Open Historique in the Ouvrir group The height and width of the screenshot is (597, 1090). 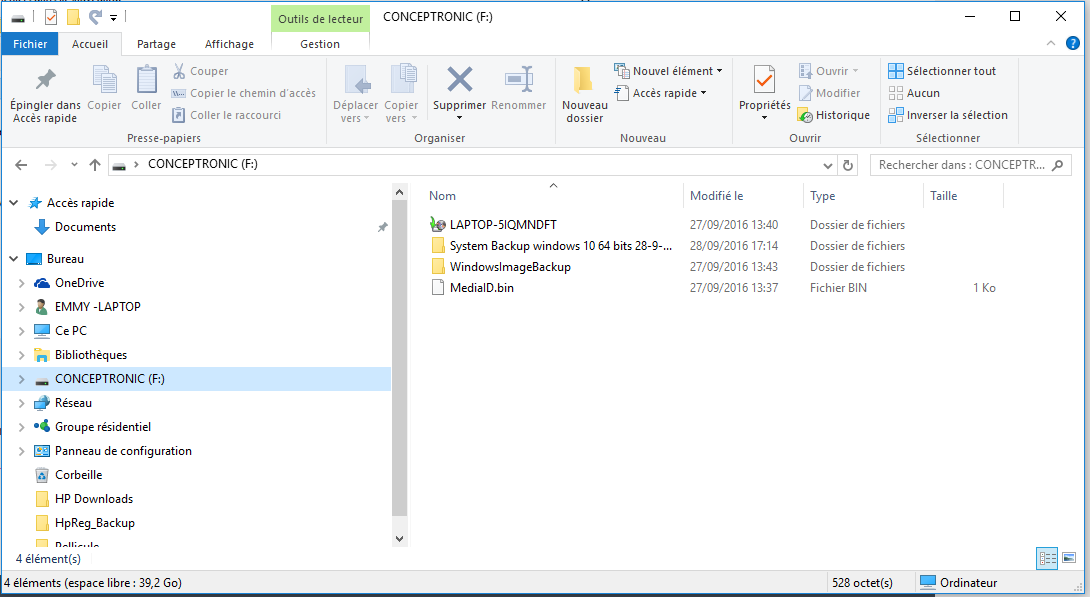(834, 115)
